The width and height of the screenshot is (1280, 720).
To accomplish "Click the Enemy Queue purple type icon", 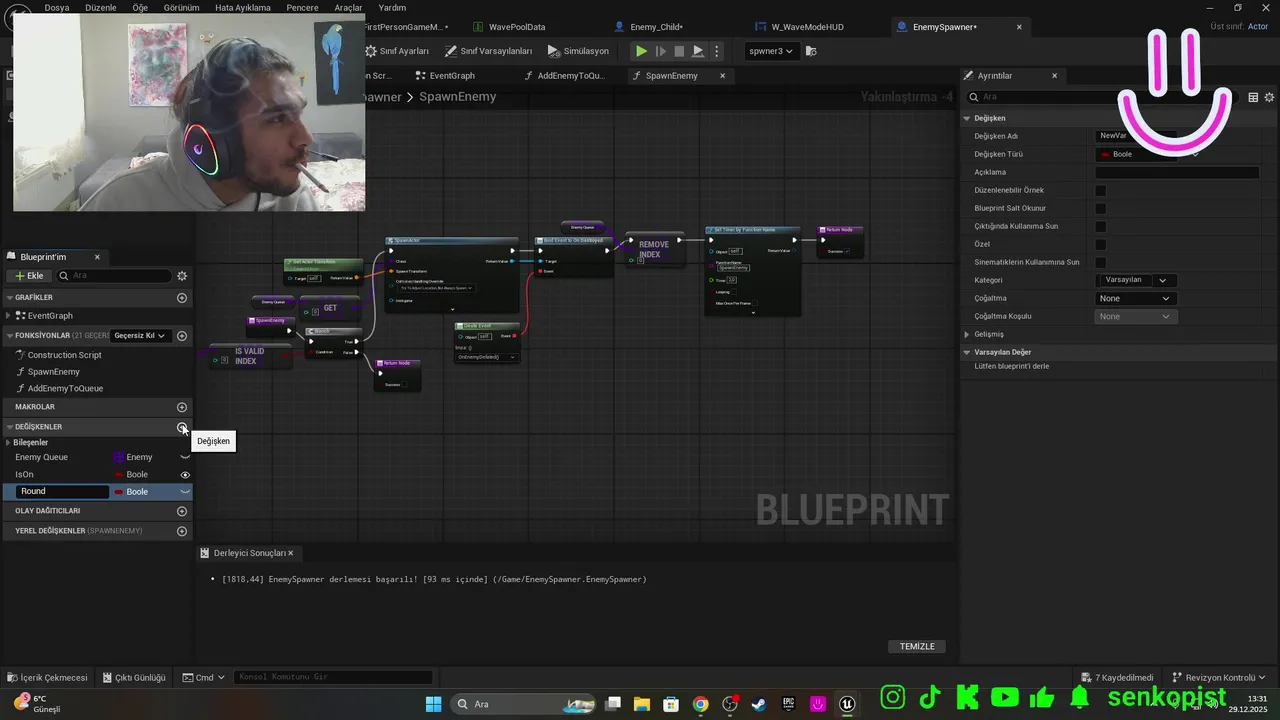I will pos(119,457).
